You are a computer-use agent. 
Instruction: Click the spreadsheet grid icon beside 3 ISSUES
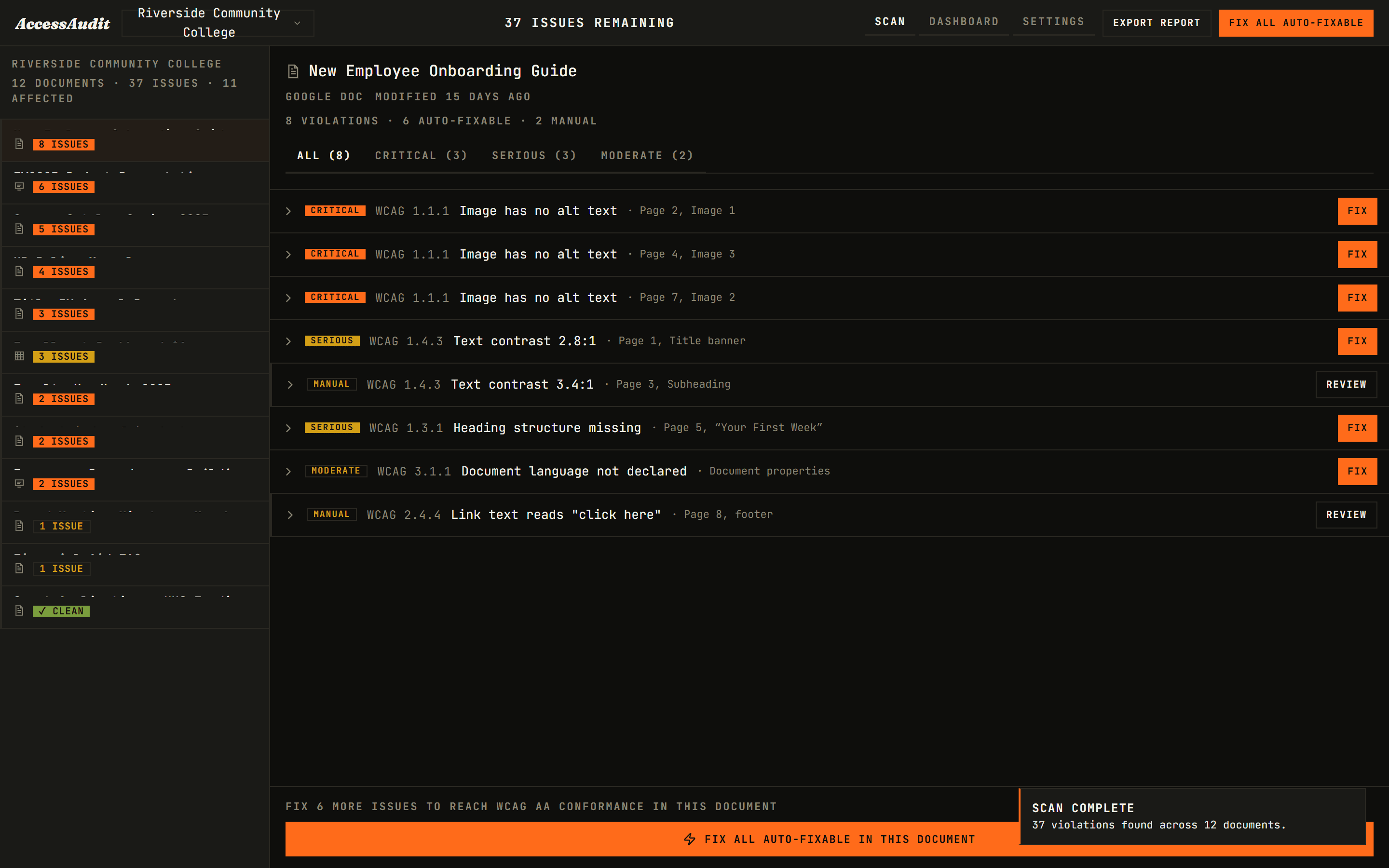19,356
